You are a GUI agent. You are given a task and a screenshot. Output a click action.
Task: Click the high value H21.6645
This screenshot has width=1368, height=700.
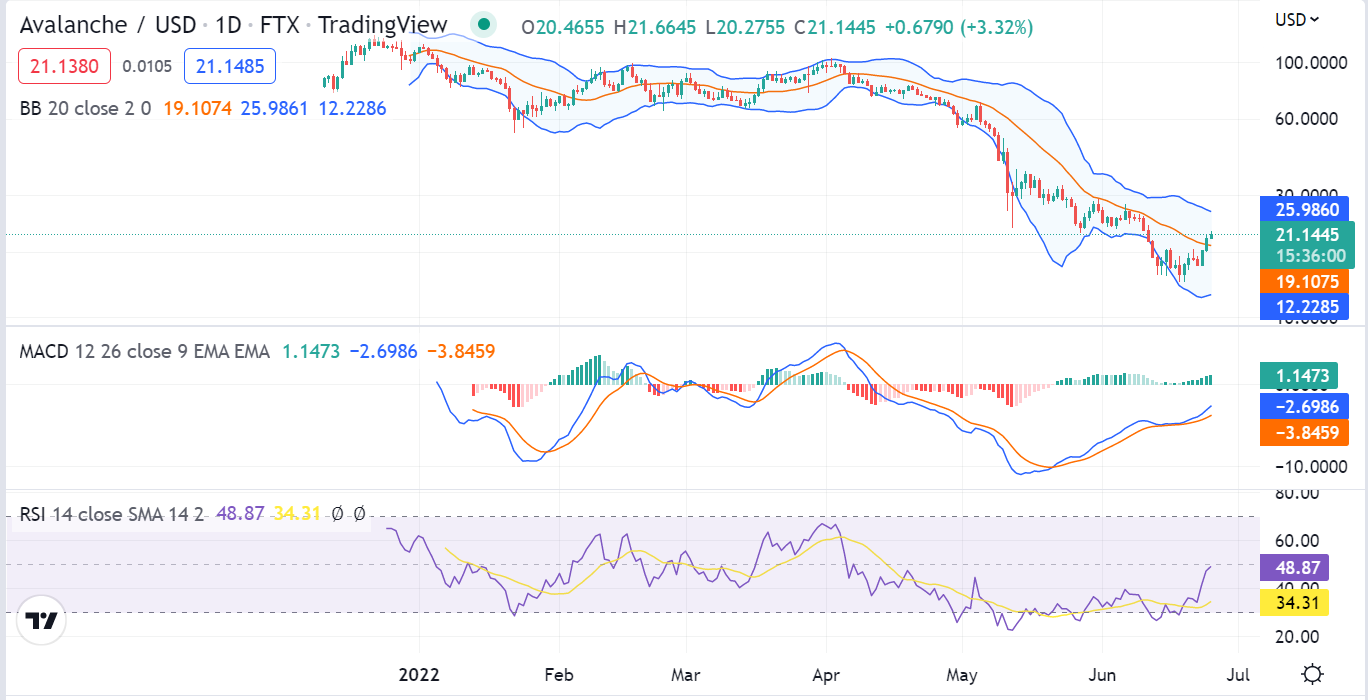[x=655, y=27]
